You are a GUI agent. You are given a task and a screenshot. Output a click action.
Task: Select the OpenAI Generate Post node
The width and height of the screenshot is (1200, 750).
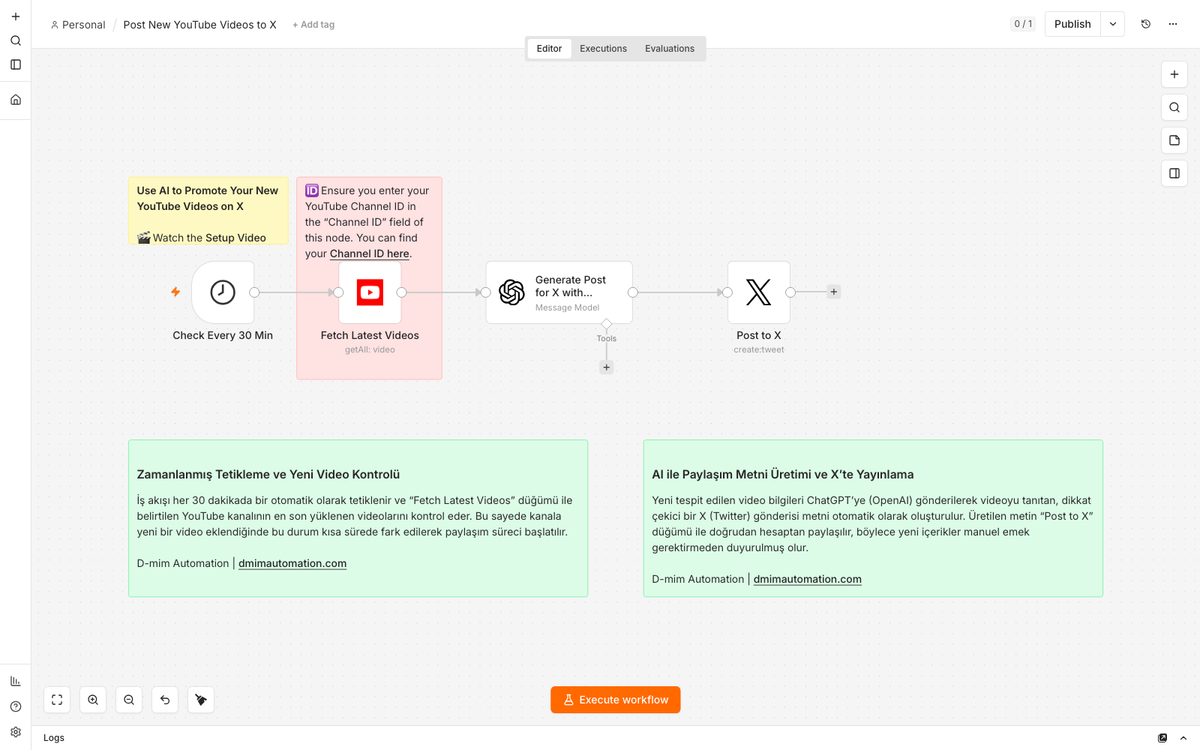coord(559,292)
